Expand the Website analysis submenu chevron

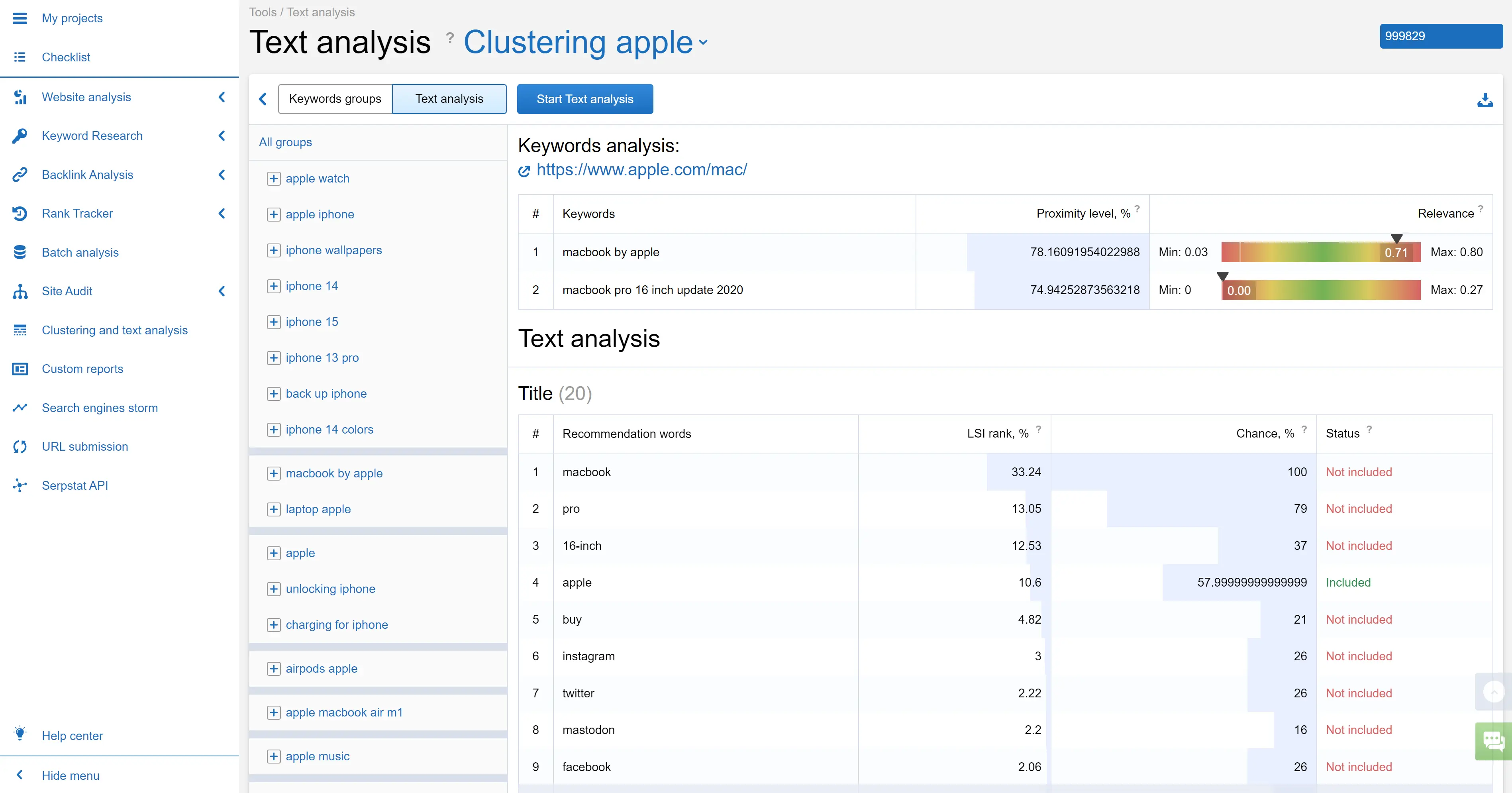222,97
